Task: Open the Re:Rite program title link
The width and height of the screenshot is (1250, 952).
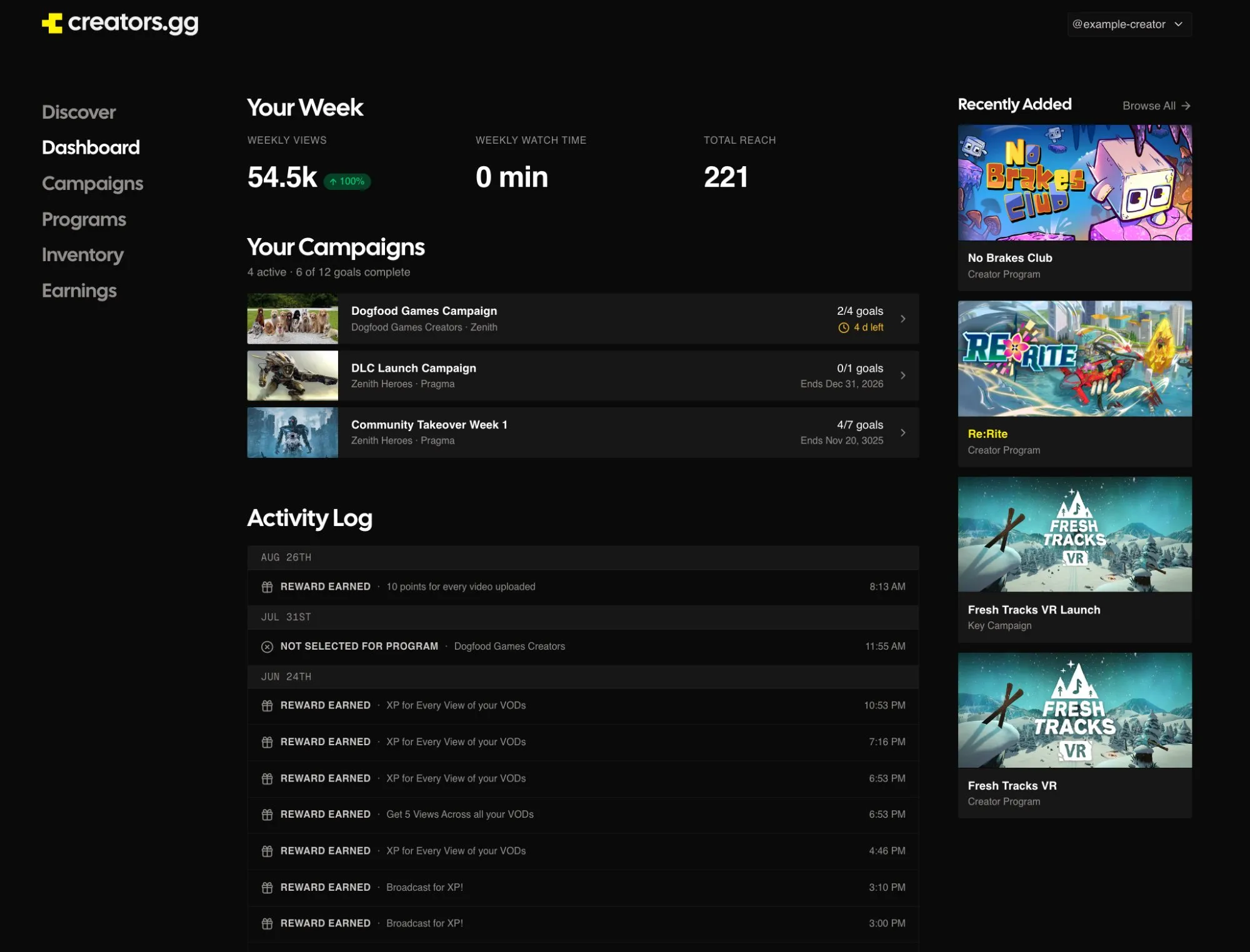Action: point(987,434)
